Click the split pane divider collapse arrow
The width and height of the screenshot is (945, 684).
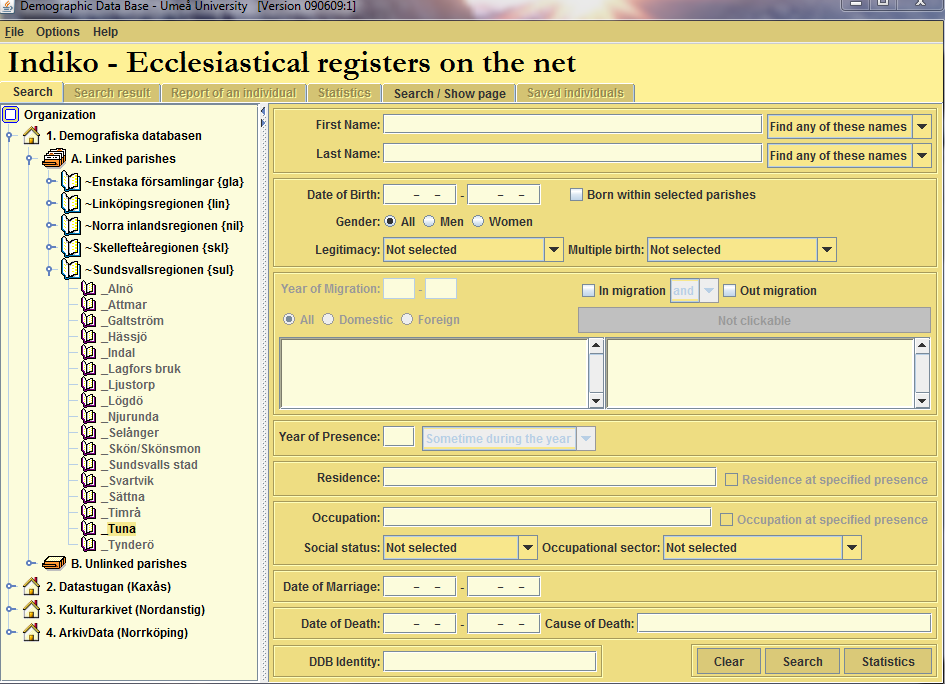point(263,111)
